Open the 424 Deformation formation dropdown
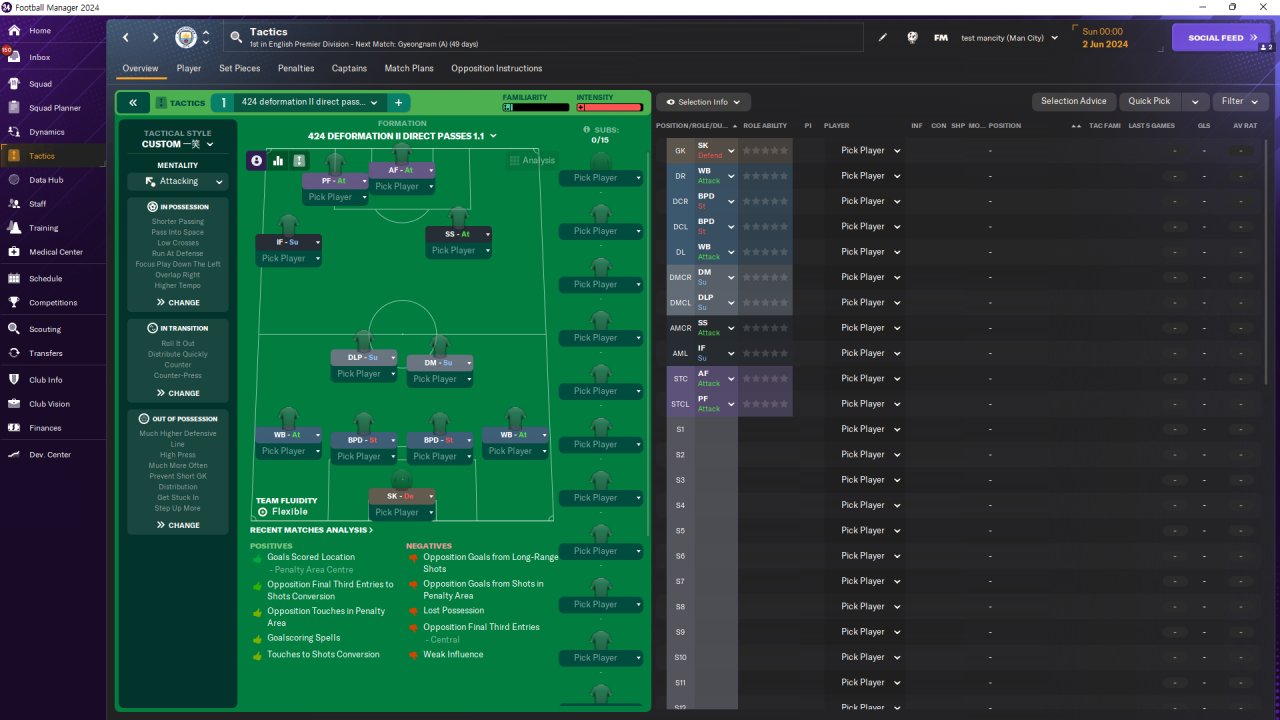The width and height of the screenshot is (1280, 720). (x=402, y=136)
